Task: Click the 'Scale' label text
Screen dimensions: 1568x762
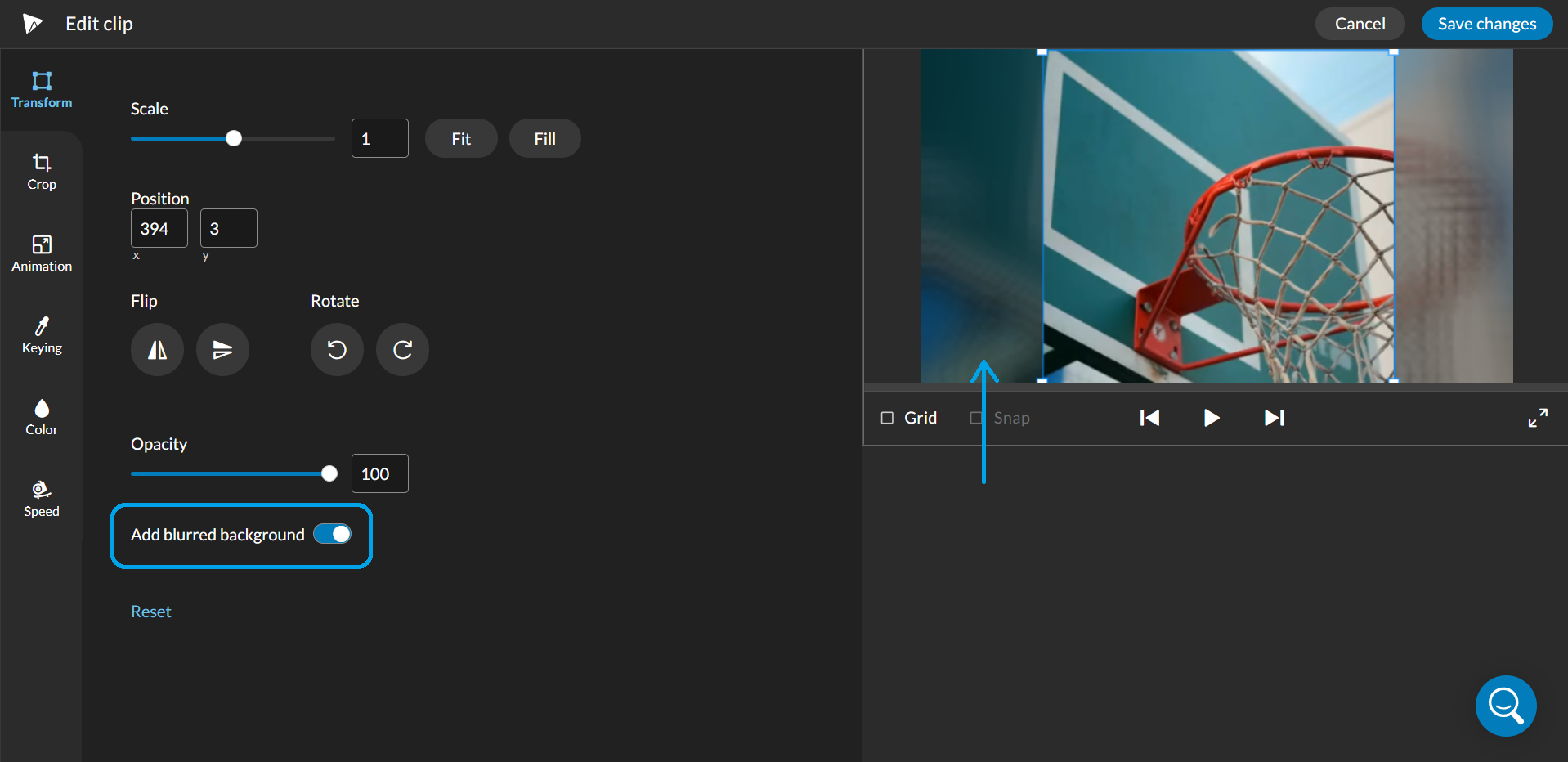Action: (150, 109)
